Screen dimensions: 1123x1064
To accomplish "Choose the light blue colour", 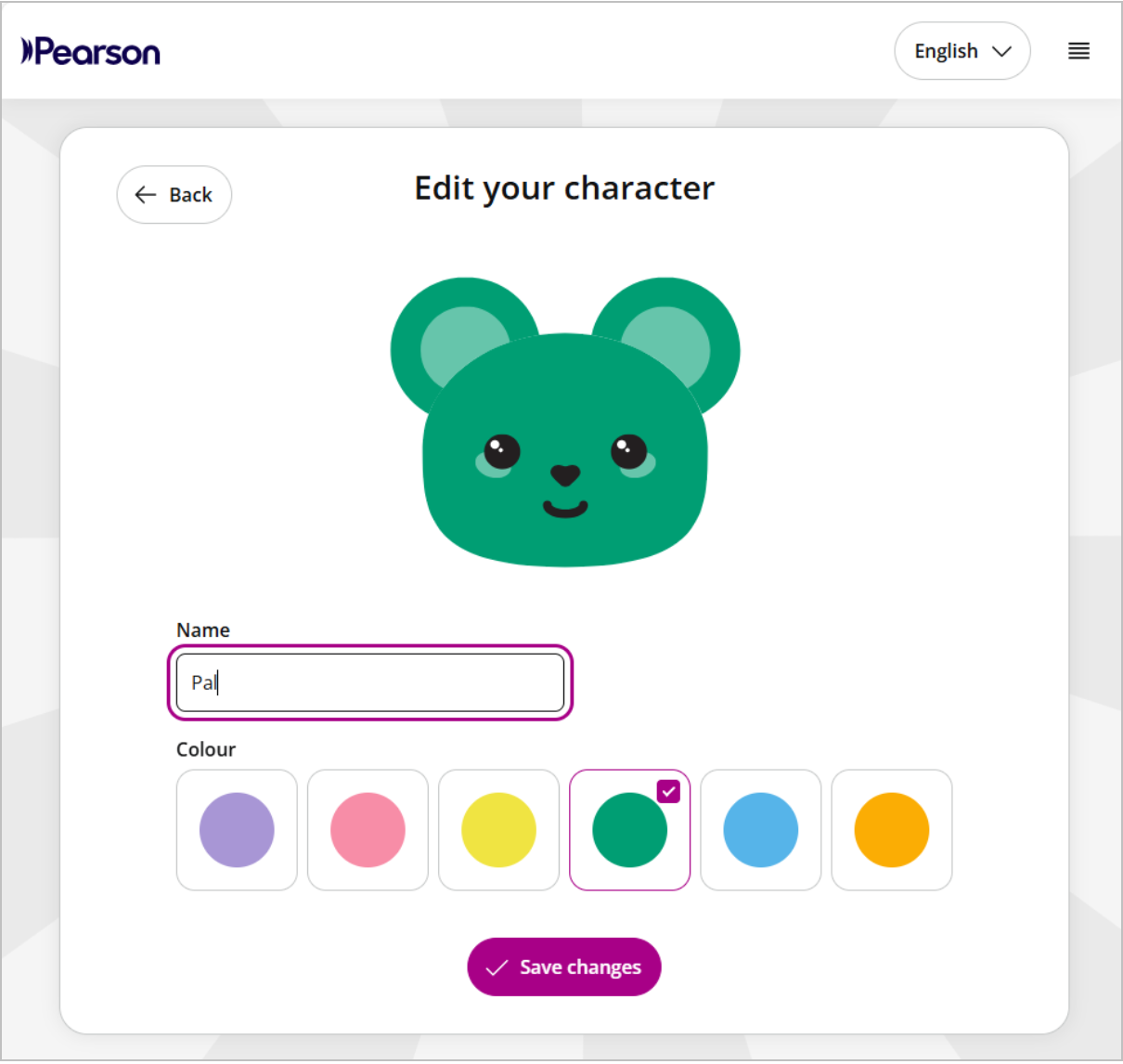I will point(761,830).
